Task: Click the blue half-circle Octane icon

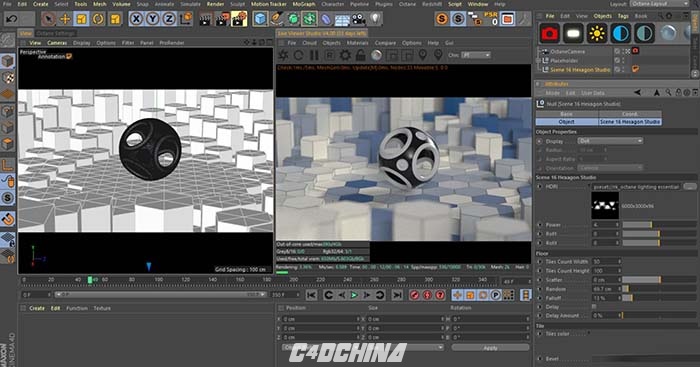Action: pyautogui.click(x=621, y=33)
